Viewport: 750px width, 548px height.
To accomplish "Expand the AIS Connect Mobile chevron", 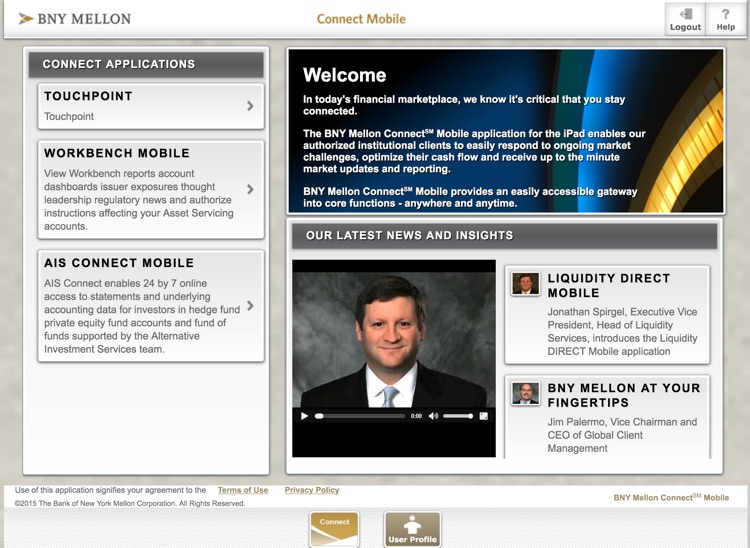I will pos(250,306).
